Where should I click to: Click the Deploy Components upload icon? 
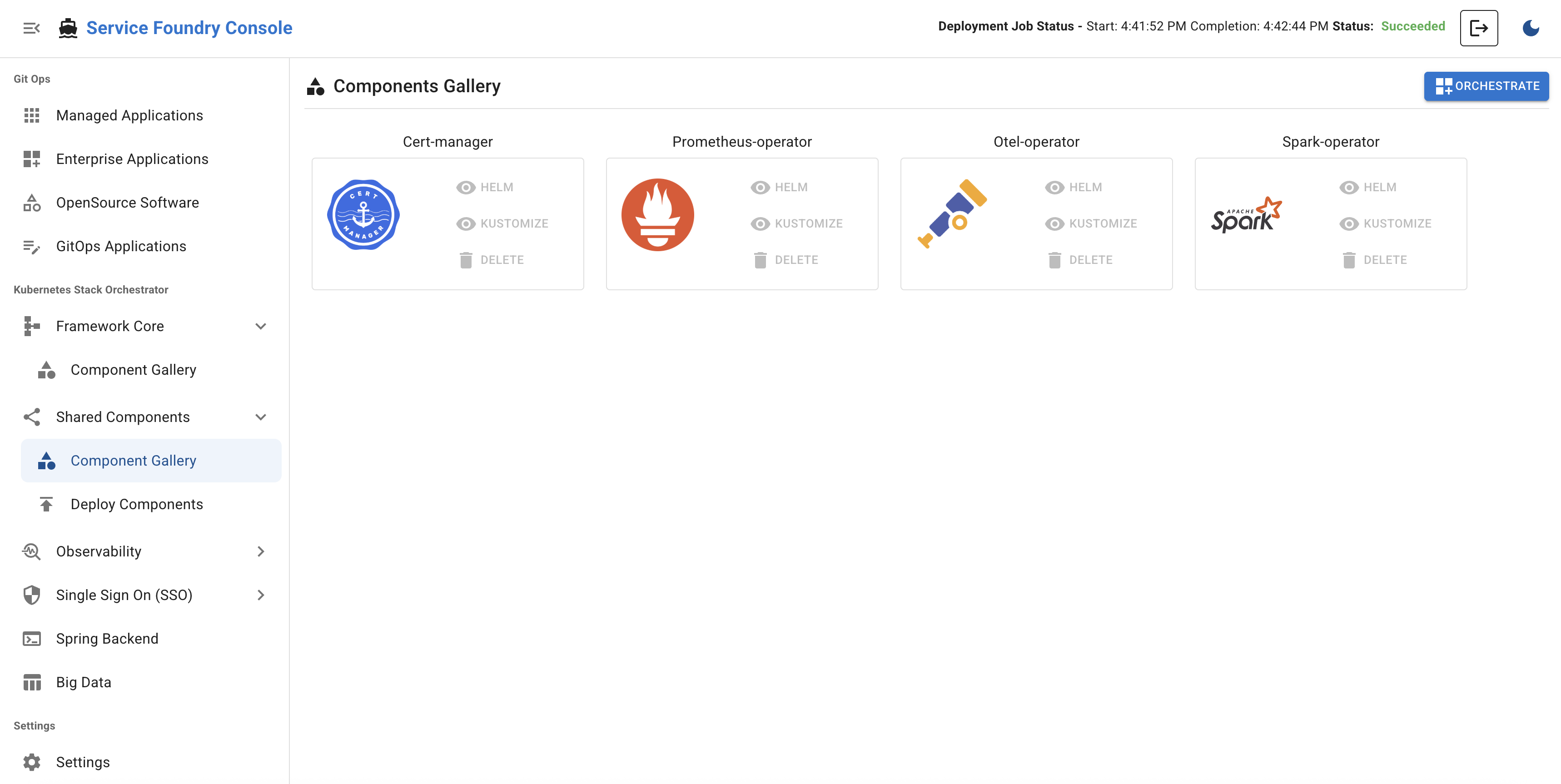coord(46,504)
